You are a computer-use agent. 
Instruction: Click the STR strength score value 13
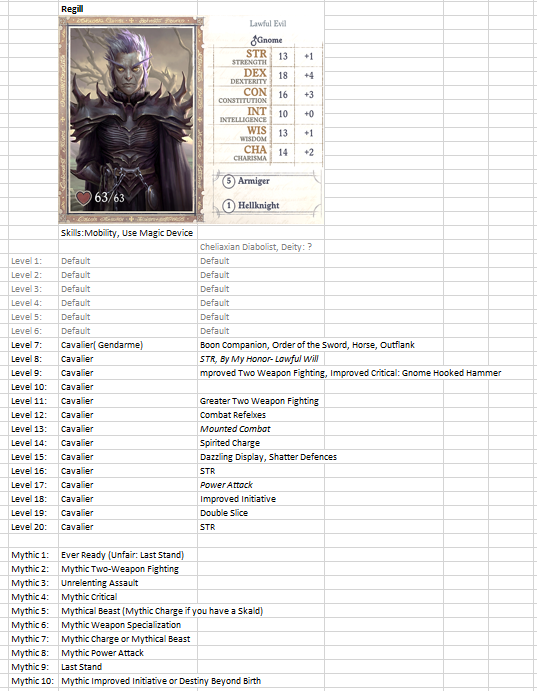click(x=283, y=56)
